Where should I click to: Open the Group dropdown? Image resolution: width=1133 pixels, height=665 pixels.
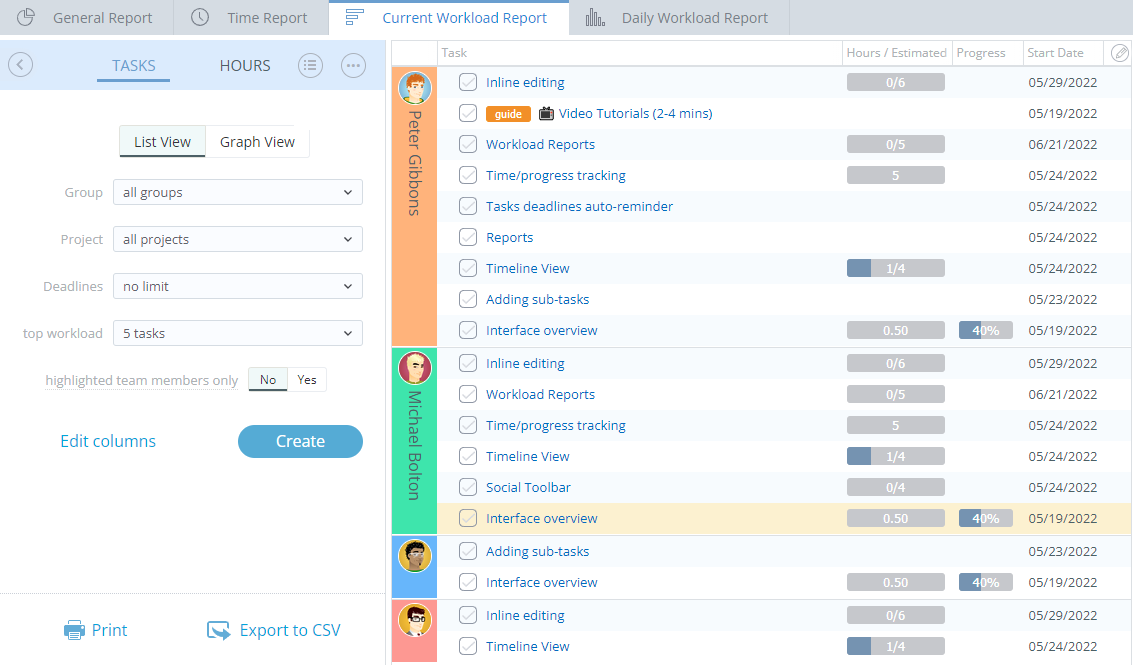click(x=237, y=192)
